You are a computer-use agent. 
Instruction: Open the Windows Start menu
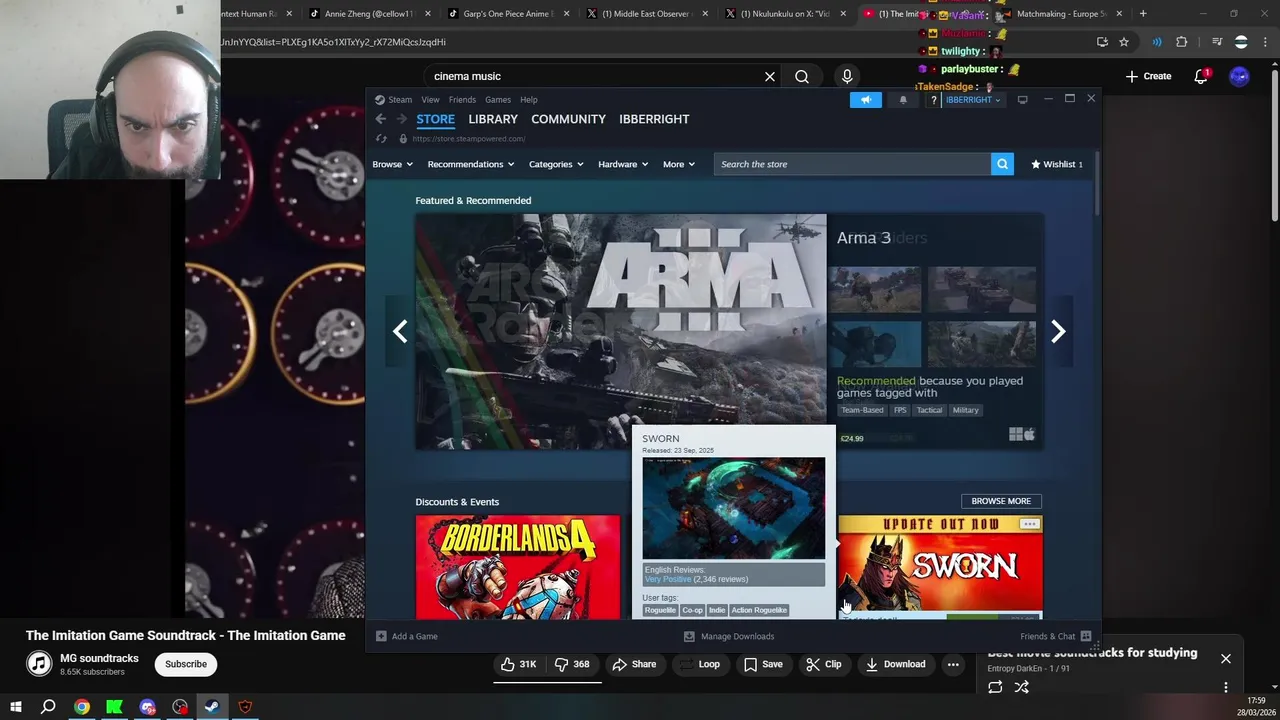pos(16,707)
